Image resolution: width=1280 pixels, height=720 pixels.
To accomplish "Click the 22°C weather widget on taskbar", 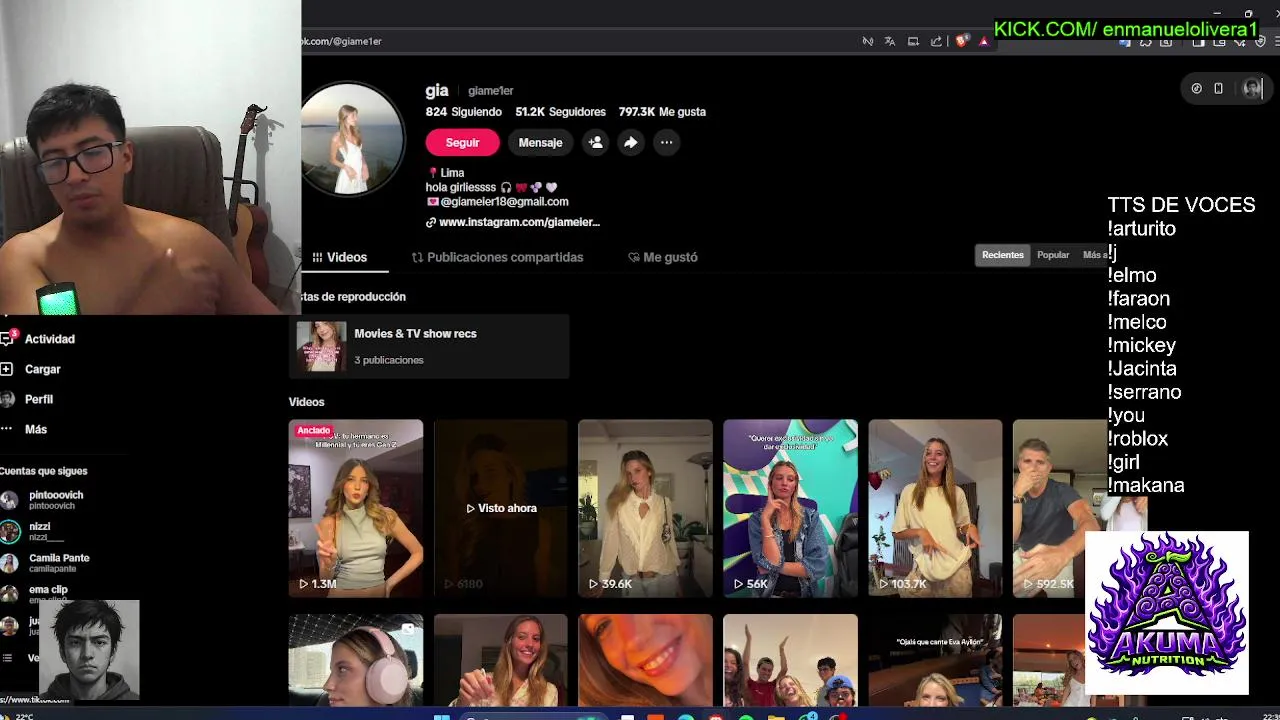I will [x=18, y=716].
